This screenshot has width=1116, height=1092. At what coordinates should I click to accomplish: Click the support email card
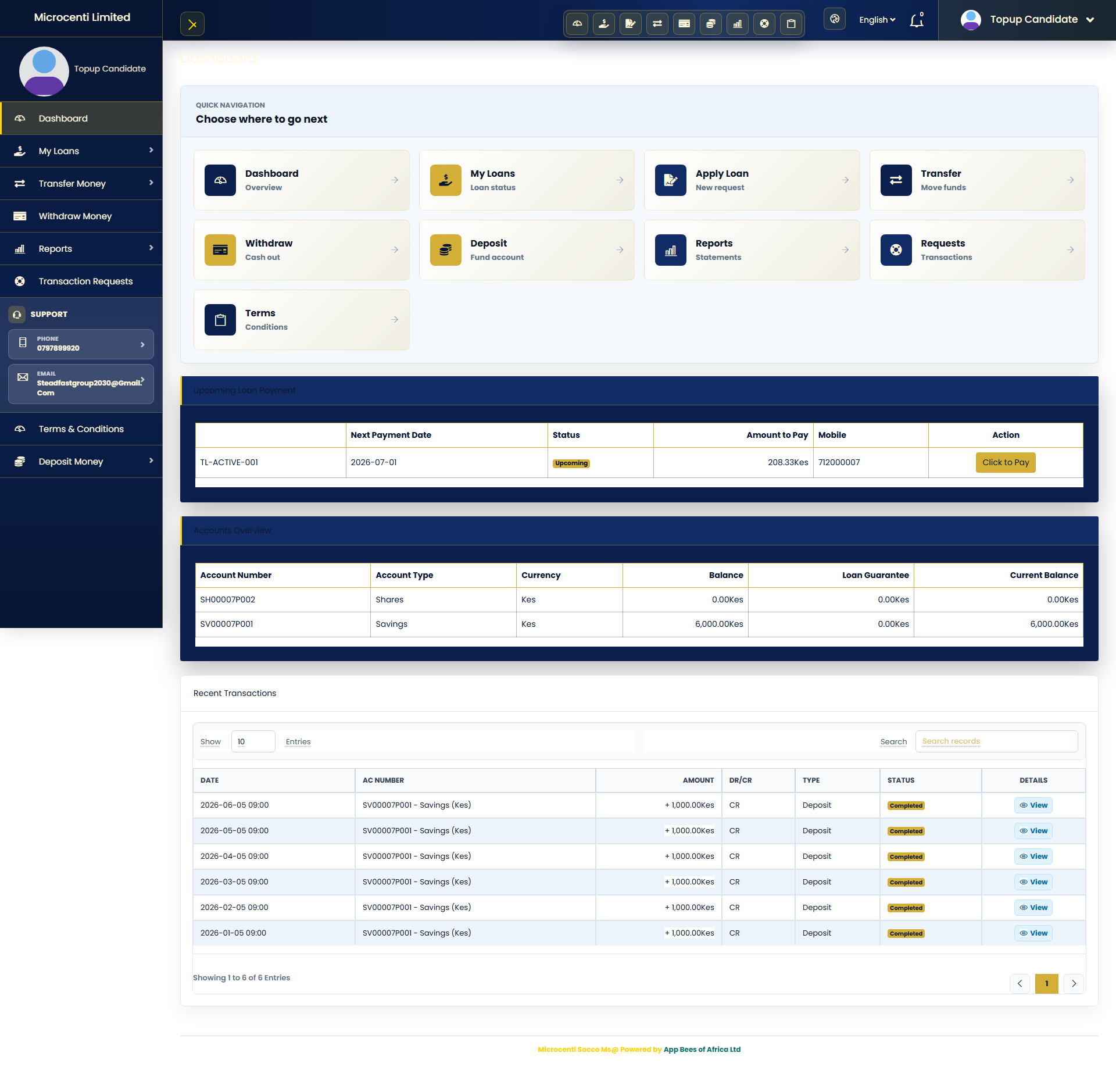[81, 384]
